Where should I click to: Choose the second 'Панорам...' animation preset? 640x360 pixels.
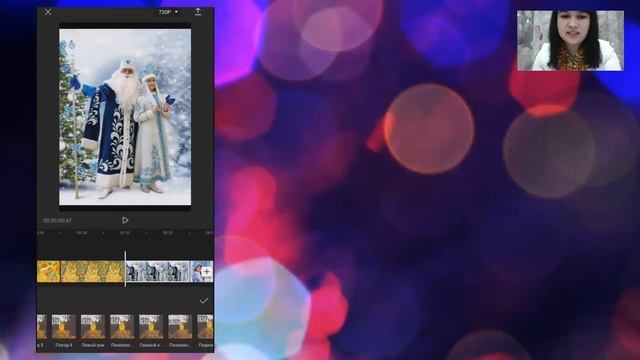180,327
